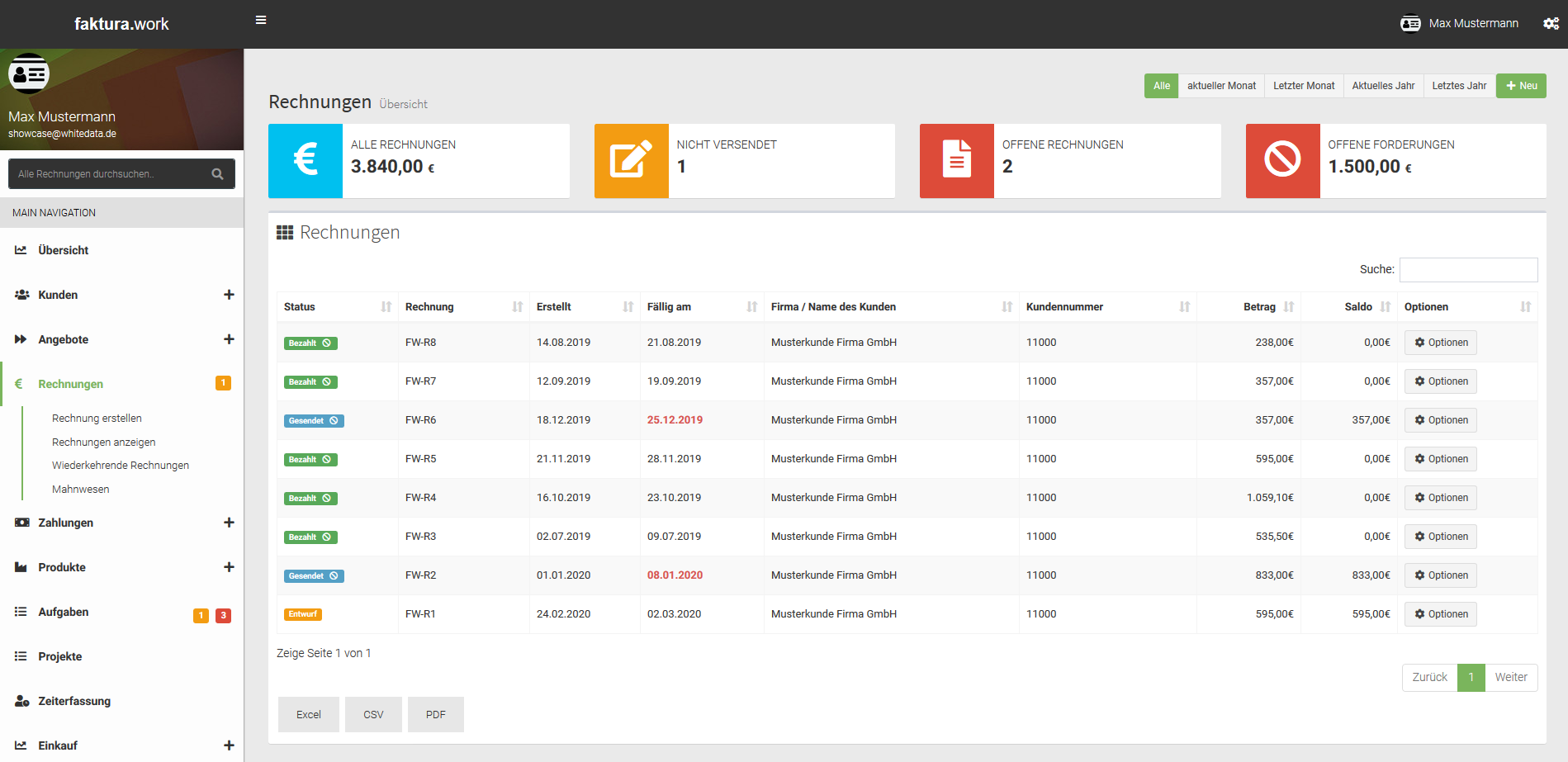
Task: Click the red 3 badge on Aufgaben
Action: click(x=223, y=616)
